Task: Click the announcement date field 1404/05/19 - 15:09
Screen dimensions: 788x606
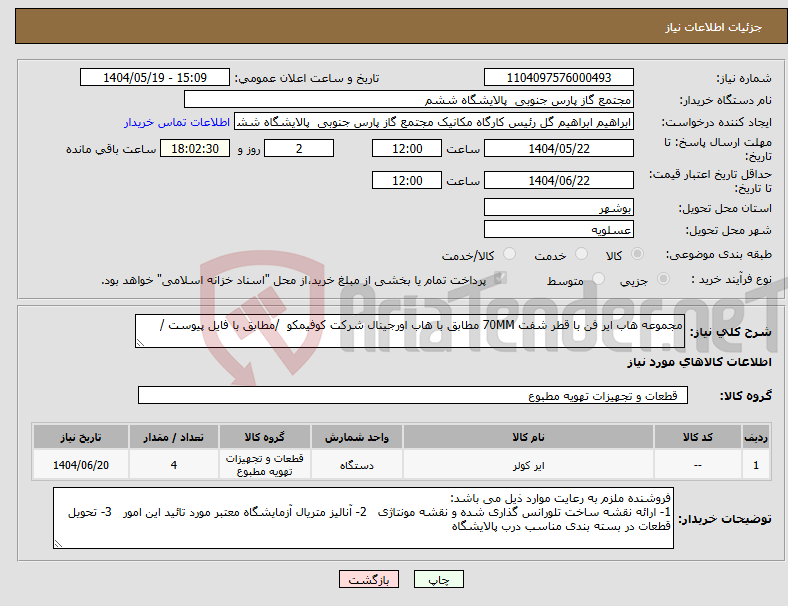Action: point(155,77)
